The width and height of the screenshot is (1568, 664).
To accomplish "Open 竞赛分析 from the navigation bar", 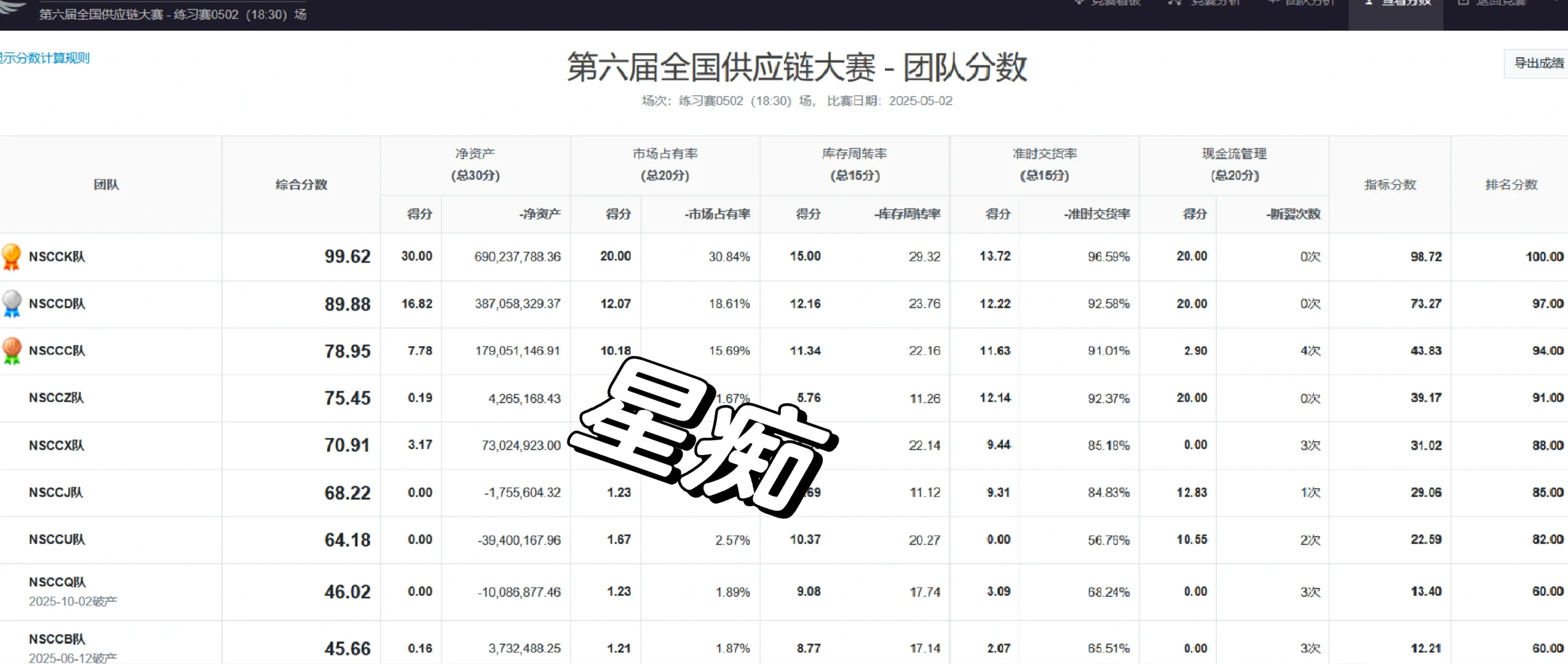I will [1205, 3].
